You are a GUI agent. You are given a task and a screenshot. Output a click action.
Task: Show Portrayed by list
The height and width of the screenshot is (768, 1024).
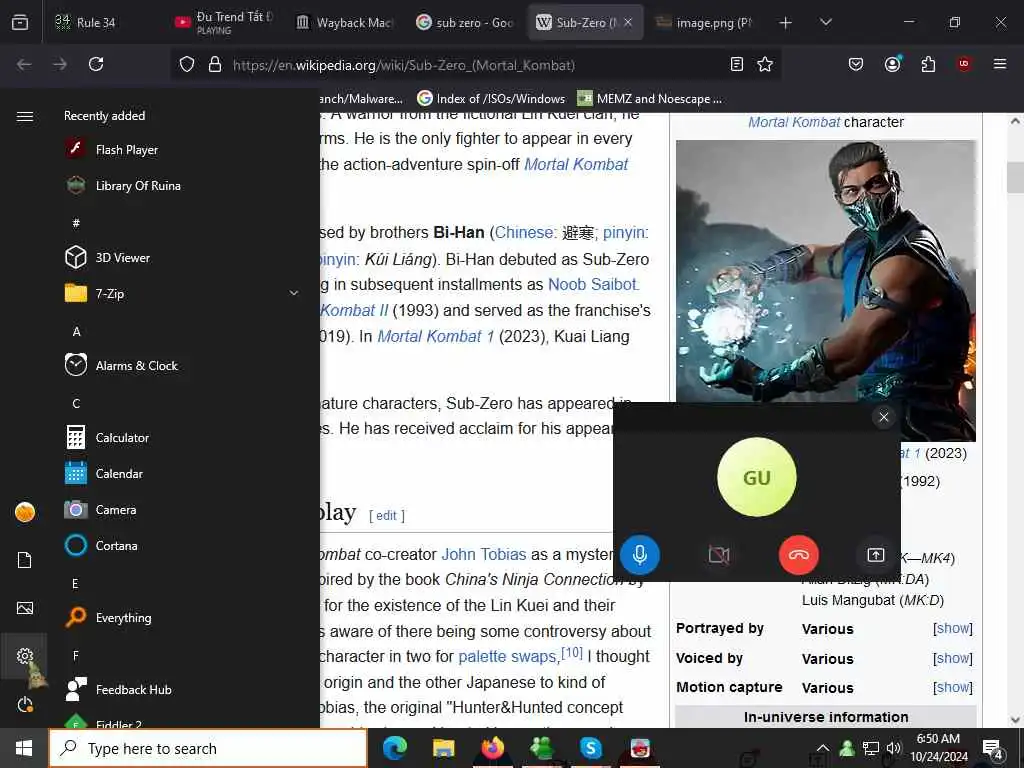(x=953, y=628)
